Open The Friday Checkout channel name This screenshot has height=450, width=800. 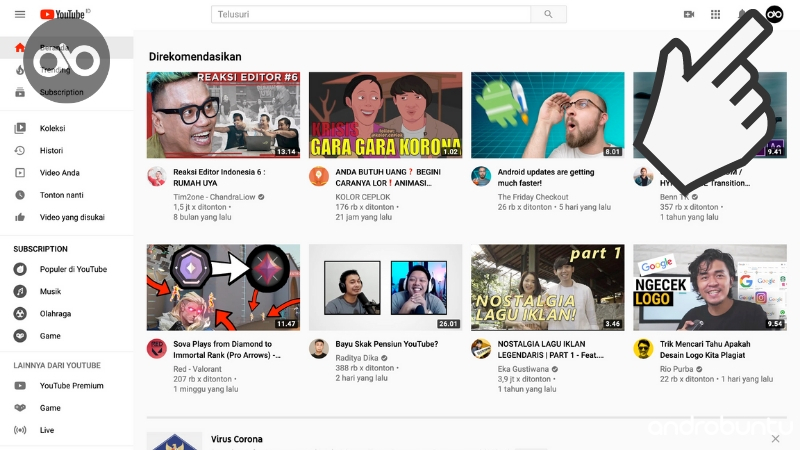(x=533, y=197)
